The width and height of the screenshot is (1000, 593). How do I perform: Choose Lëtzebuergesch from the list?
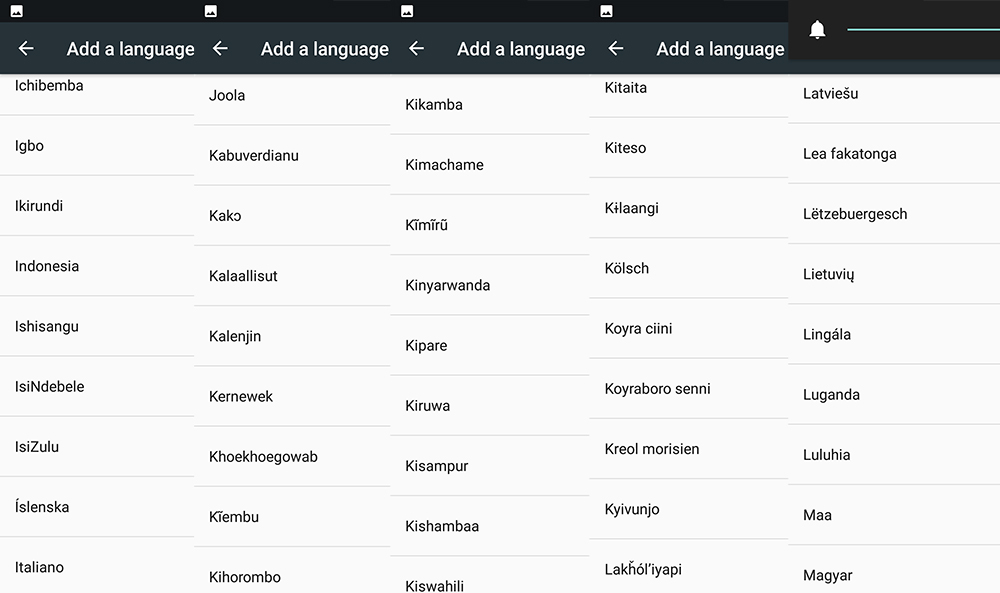(x=855, y=214)
